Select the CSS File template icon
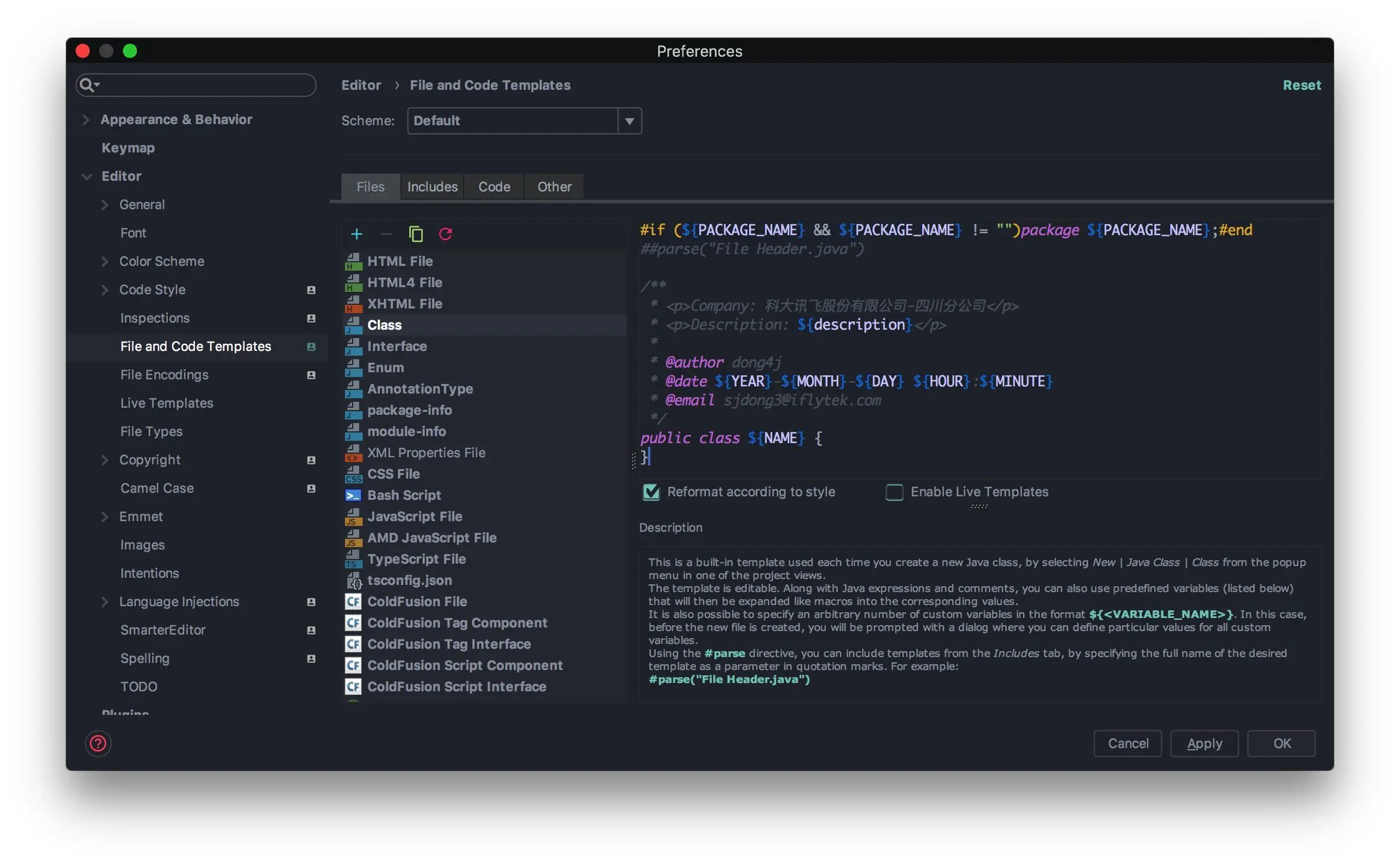The image size is (1400, 865). [353, 474]
